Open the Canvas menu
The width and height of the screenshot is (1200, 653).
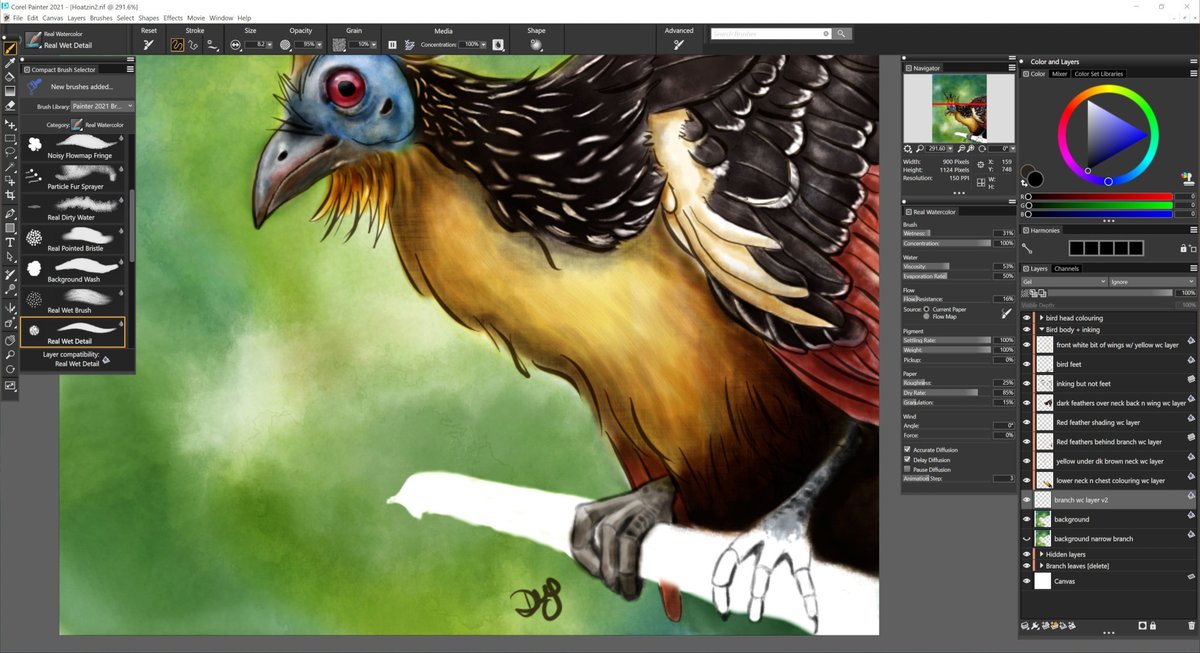pos(53,18)
